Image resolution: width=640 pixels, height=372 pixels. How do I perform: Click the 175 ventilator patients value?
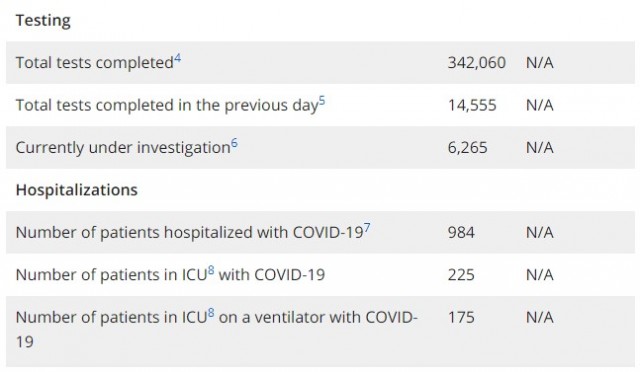point(461,317)
